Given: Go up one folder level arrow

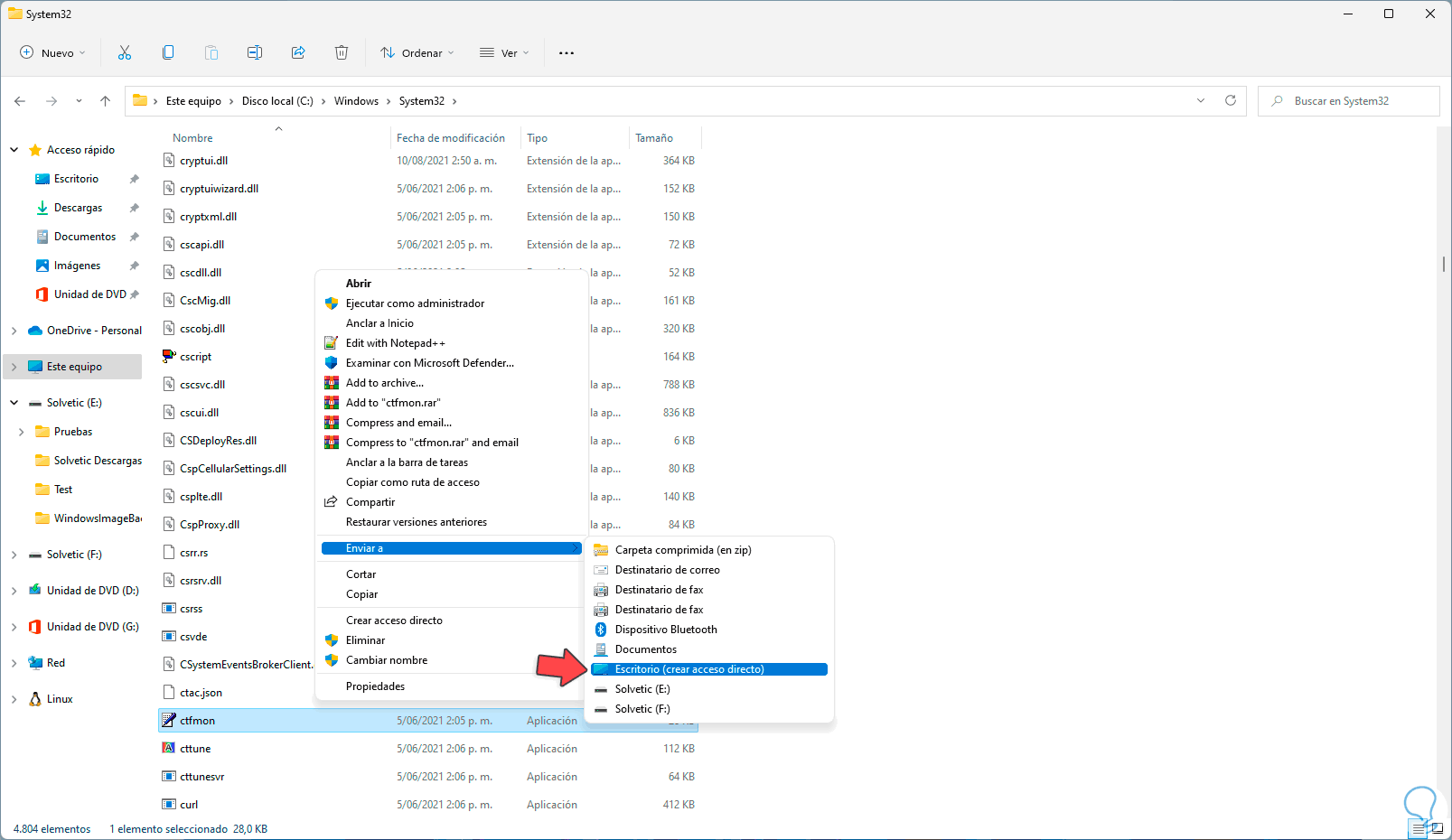Looking at the screenshot, I should [106, 101].
